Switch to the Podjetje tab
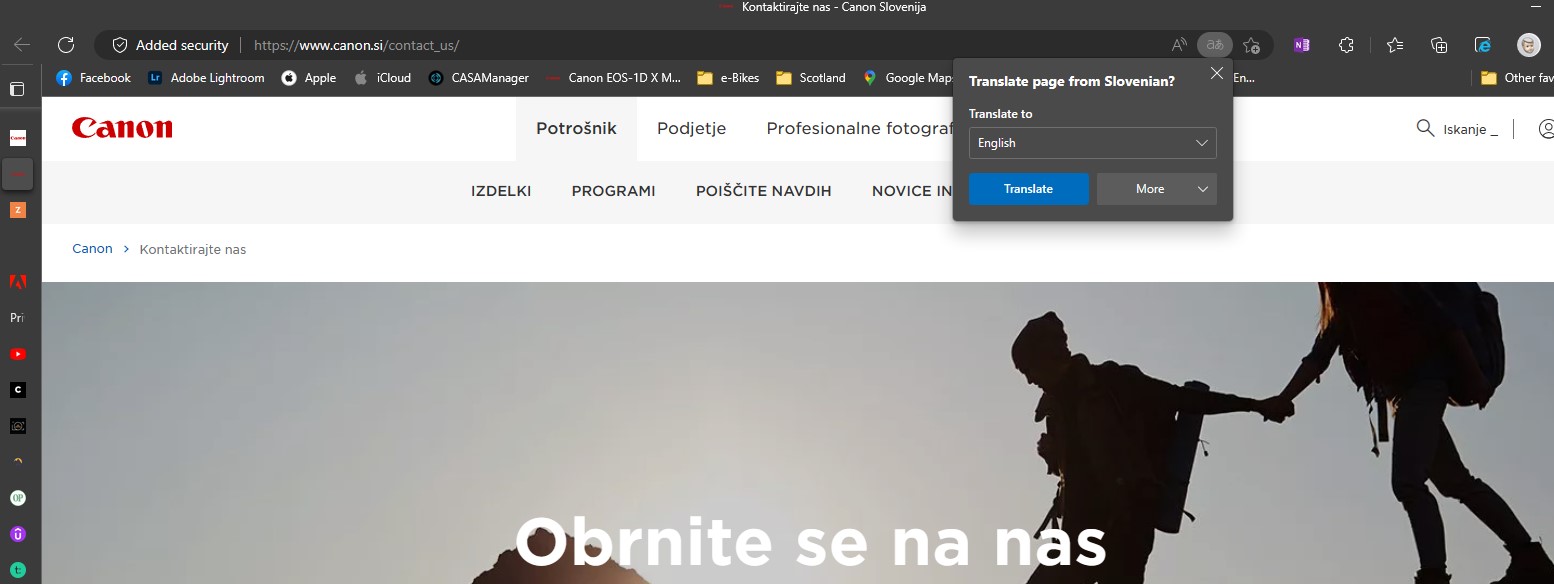 click(690, 128)
